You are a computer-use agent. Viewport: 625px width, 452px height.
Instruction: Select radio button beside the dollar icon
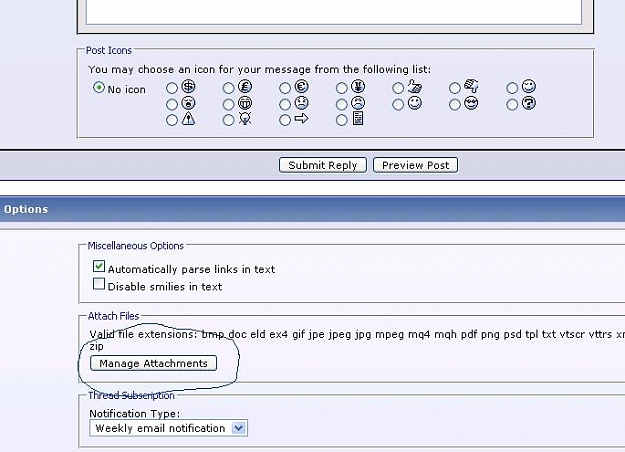tap(172, 88)
